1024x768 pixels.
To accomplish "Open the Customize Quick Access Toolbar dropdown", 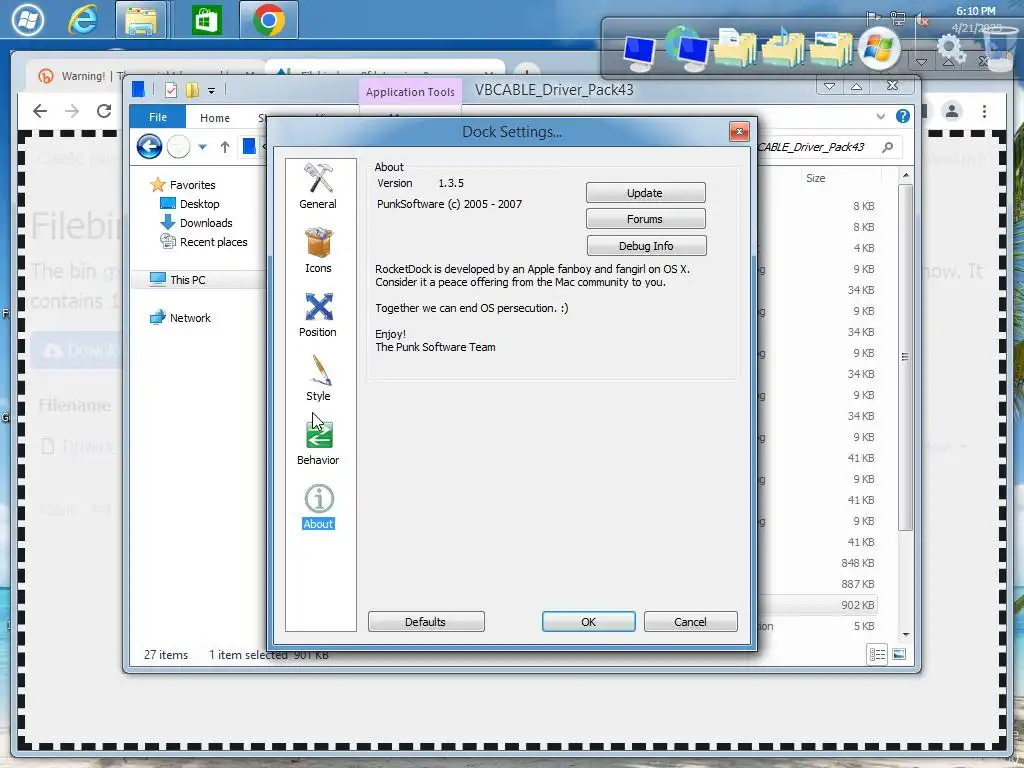I will click(212, 91).
